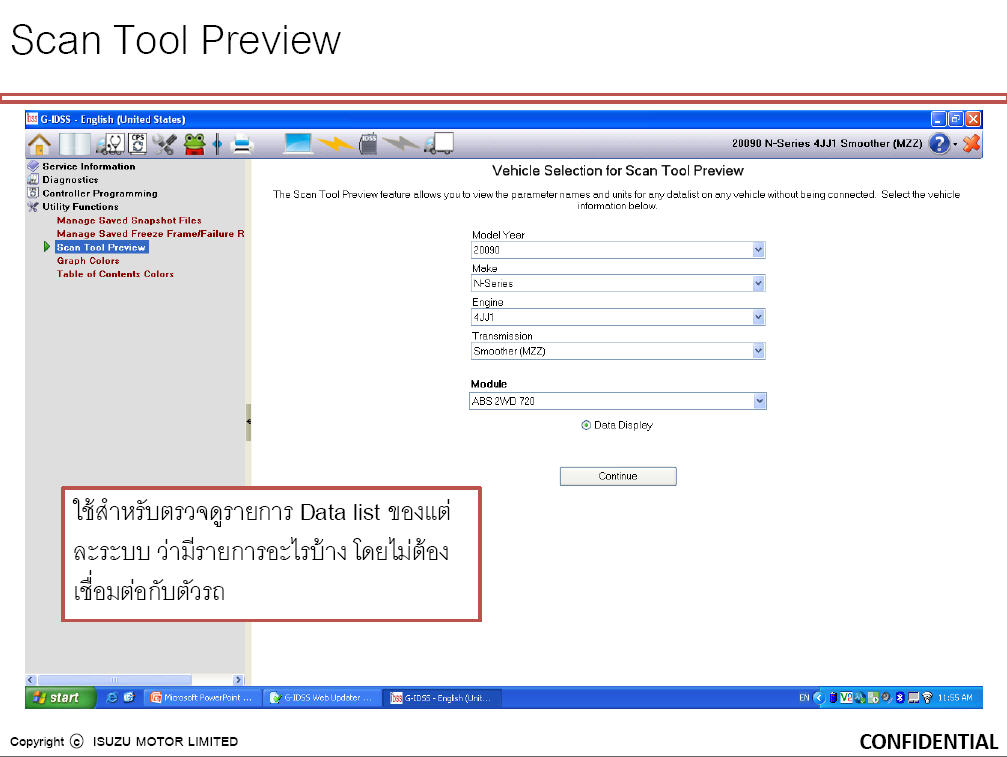Image resolution: width=1007 pixels, height=757 pixels.
Task: Expand the Make dropdown showing N-Series
Action: coord(758,283)
